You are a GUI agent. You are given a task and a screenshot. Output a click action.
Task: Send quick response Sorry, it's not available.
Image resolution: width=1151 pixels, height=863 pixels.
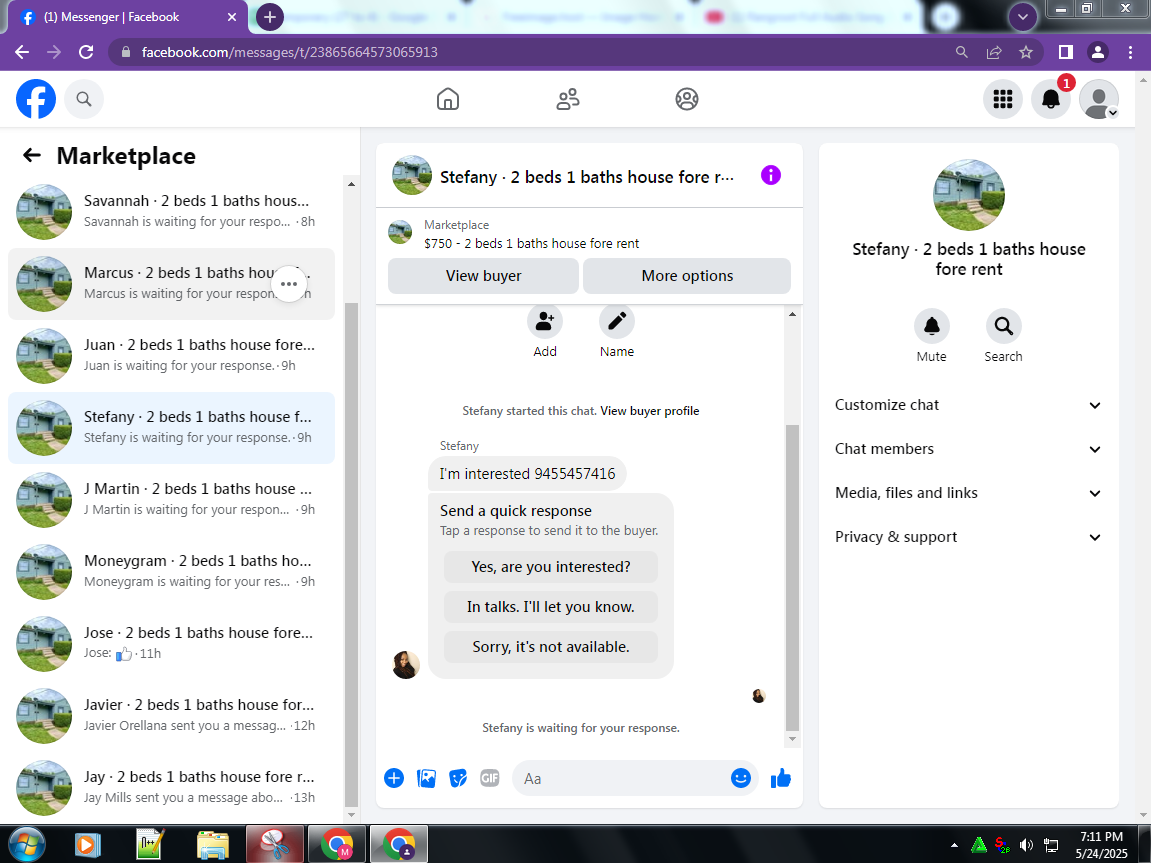click(551, 647)
